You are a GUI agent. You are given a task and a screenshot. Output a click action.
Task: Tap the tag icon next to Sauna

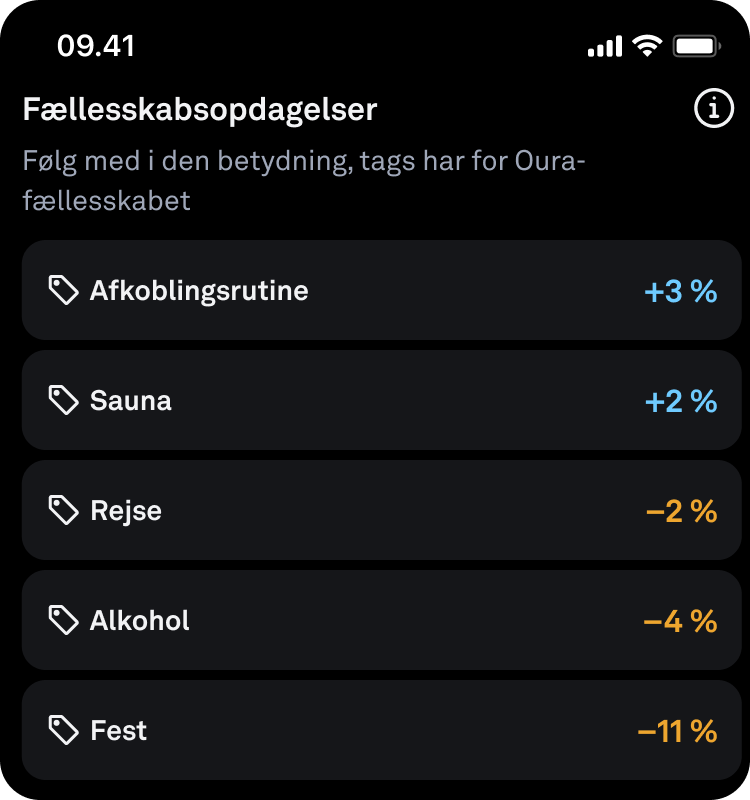point(63,400)
